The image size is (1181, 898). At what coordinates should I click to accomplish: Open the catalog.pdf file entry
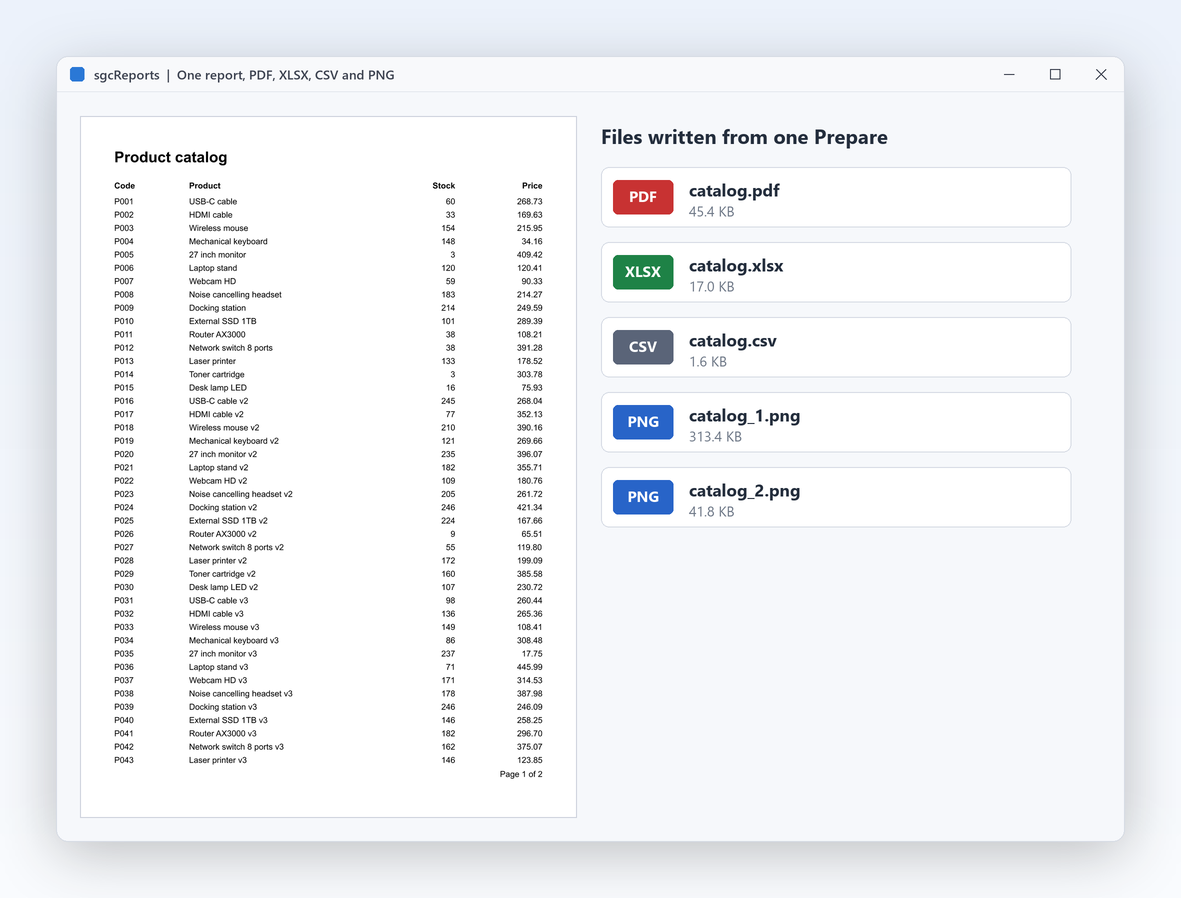836,197
